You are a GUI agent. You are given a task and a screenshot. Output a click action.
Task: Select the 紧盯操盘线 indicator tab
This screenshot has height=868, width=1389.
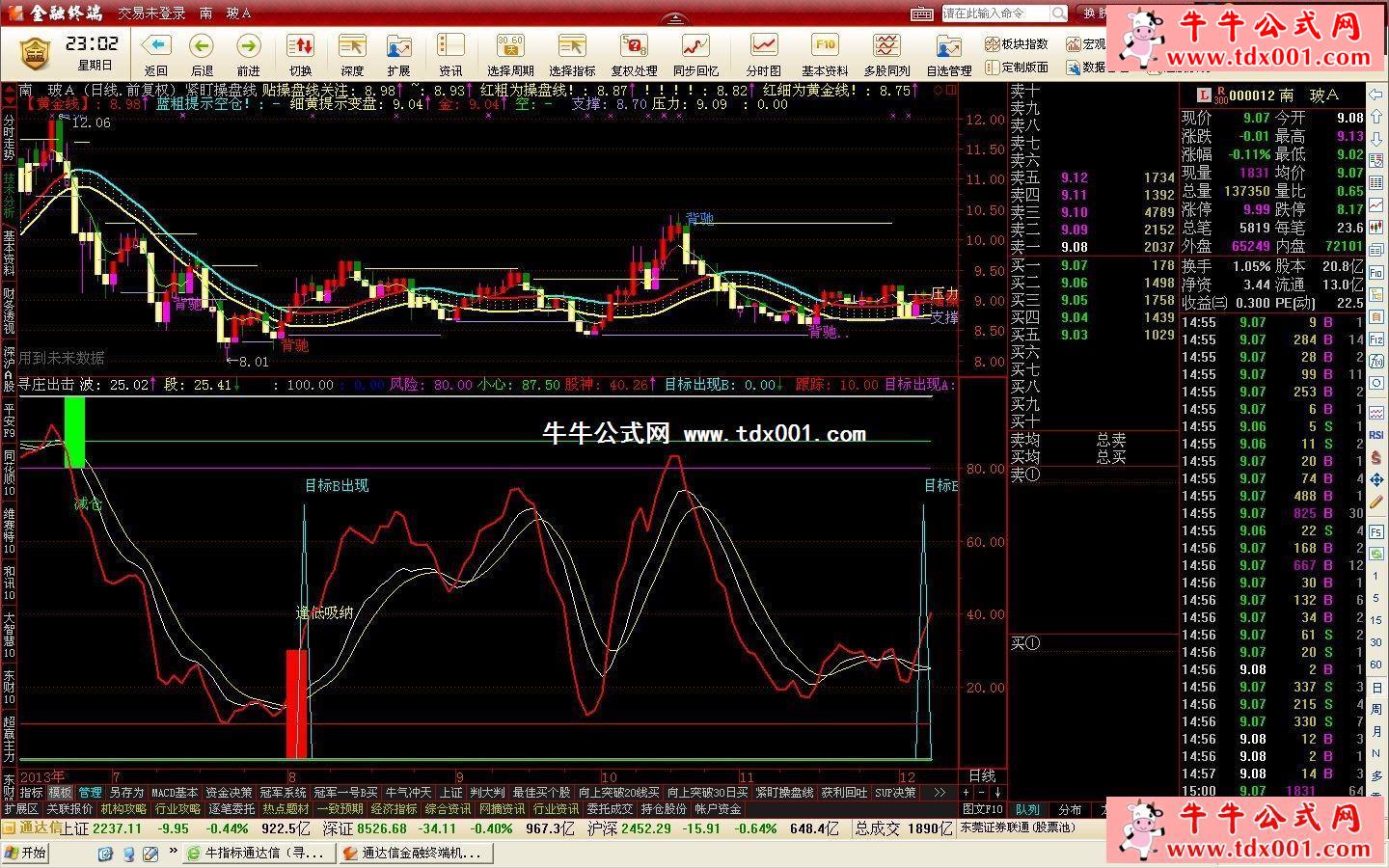tap(784, 792)
